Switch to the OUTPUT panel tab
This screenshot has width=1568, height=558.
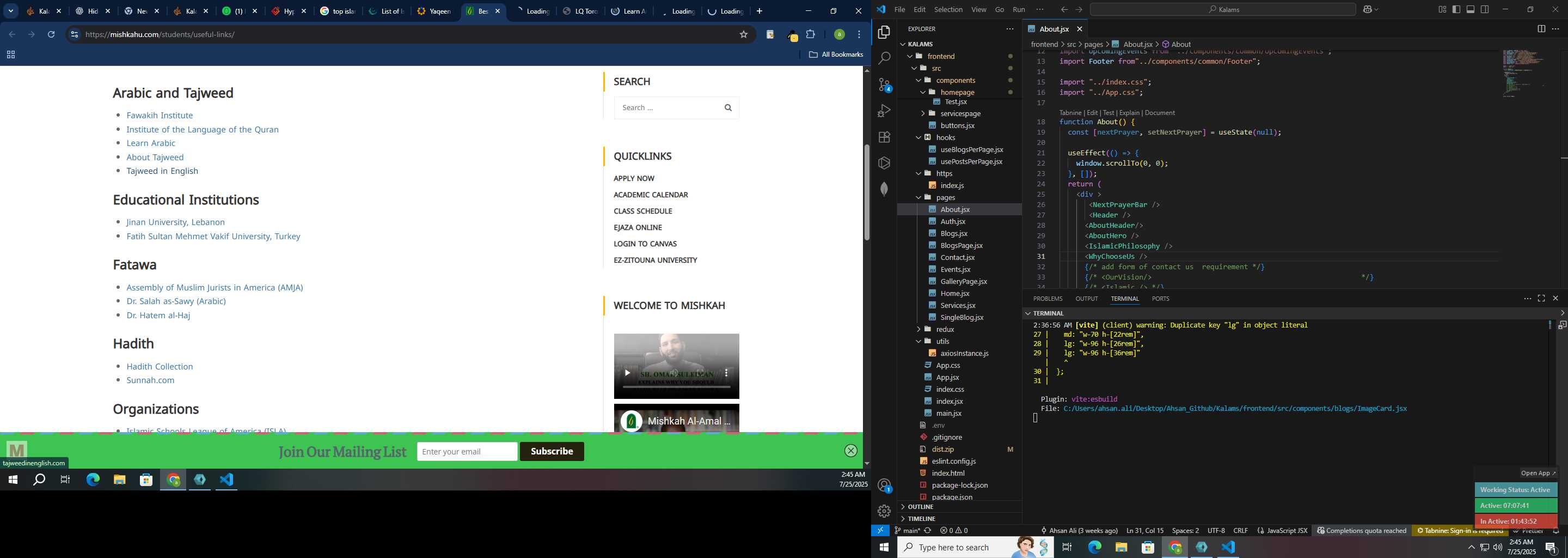tap(1087, 299)
